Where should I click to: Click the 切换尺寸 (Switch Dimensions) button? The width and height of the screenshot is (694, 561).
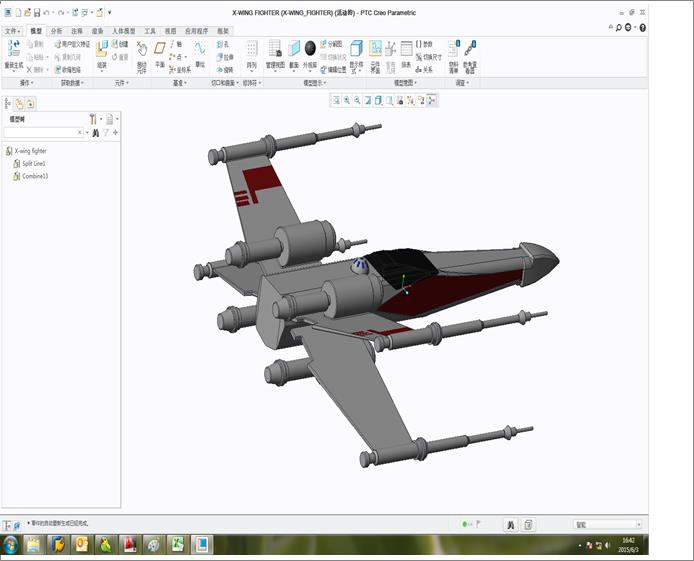429,57
